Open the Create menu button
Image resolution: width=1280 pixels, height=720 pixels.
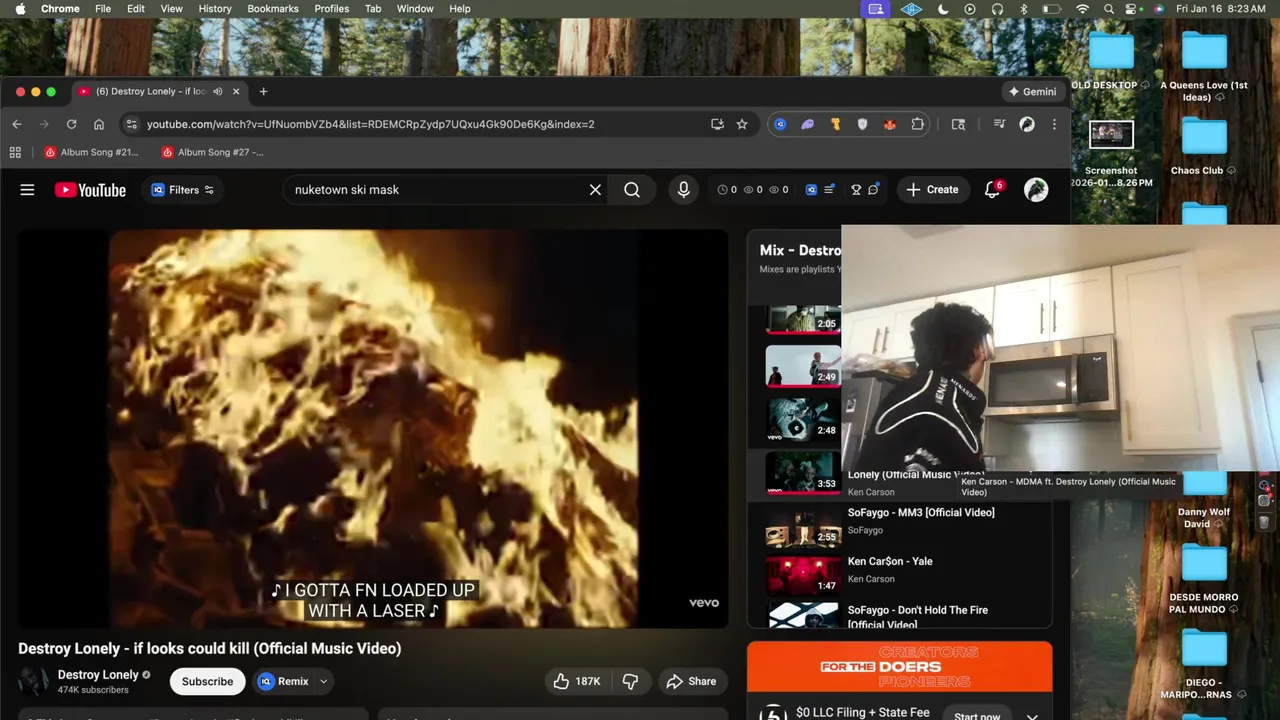(932, 190)
